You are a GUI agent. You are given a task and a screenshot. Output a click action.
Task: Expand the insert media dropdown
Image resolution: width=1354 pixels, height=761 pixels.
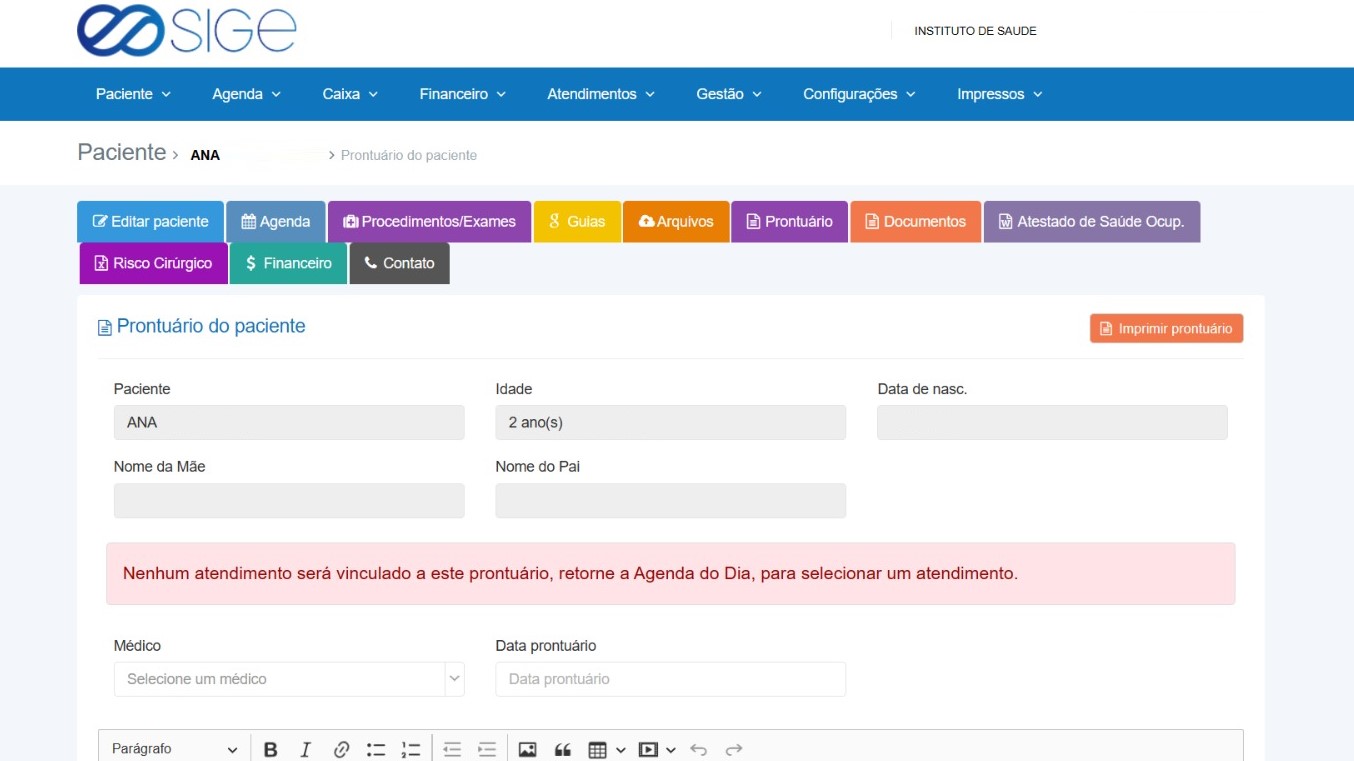(670, 749)
